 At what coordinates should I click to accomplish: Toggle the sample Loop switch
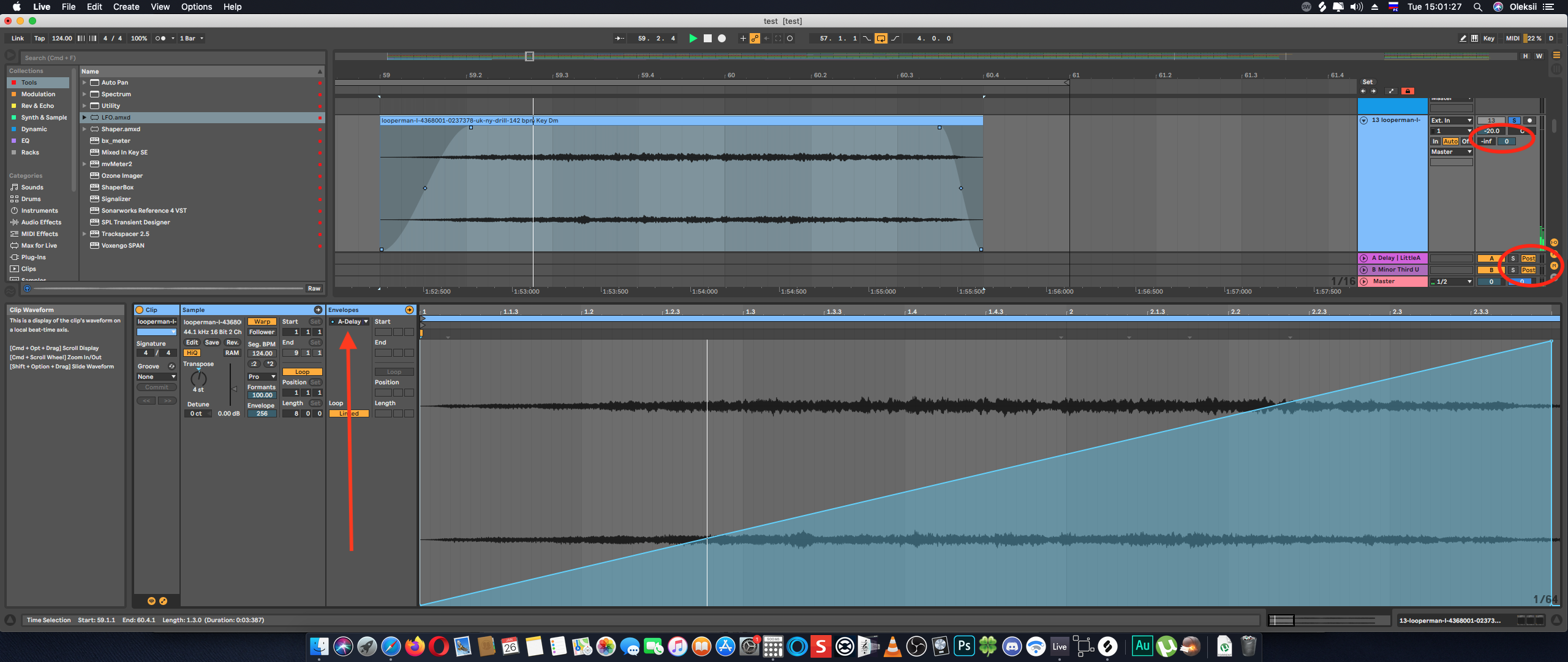pyautogui.click(x=302, y=371)
